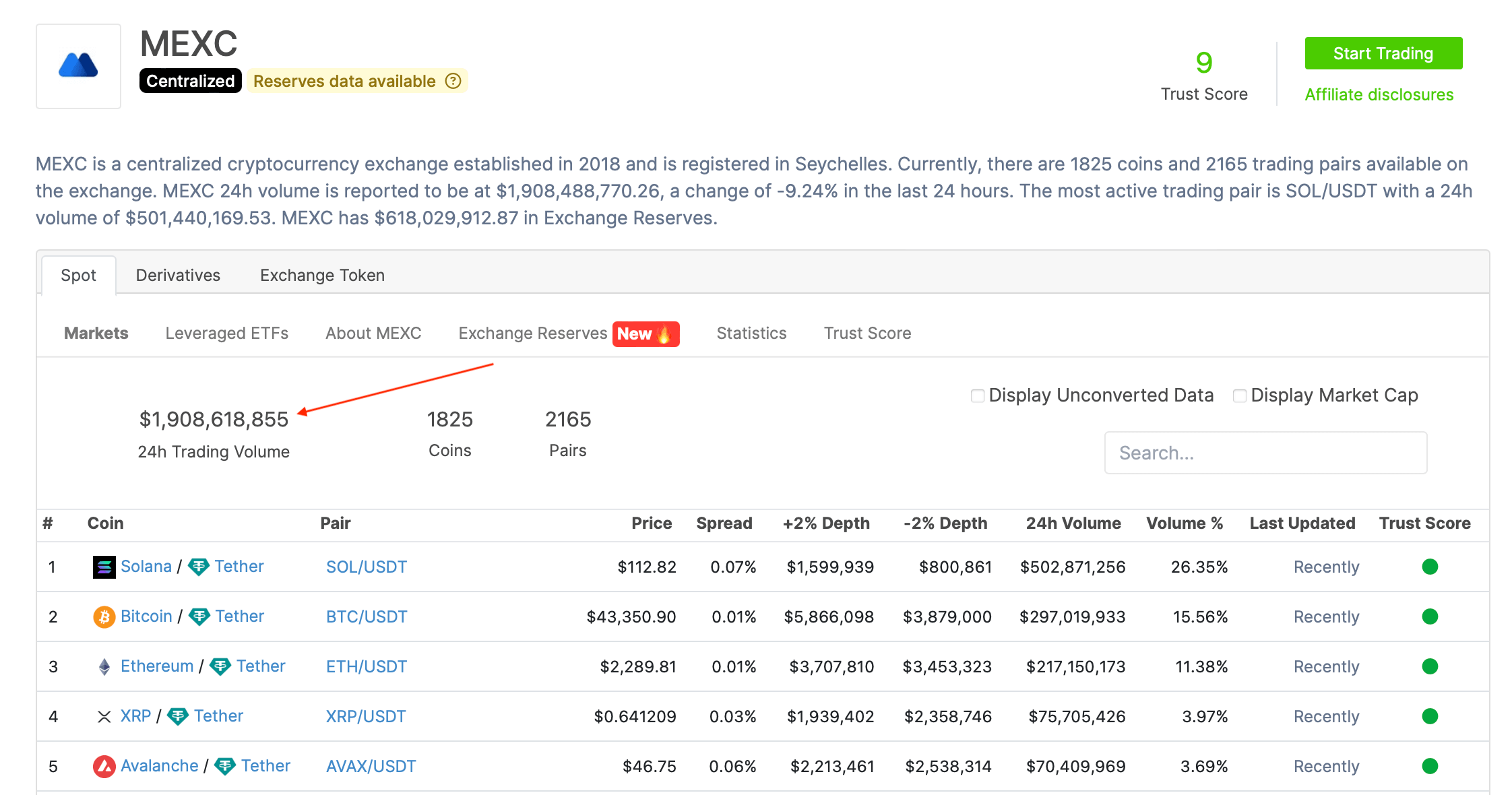This screenshot has height=795, width=1512.
Task: Open Exchange Reserves section
Action: click(532, 333)
